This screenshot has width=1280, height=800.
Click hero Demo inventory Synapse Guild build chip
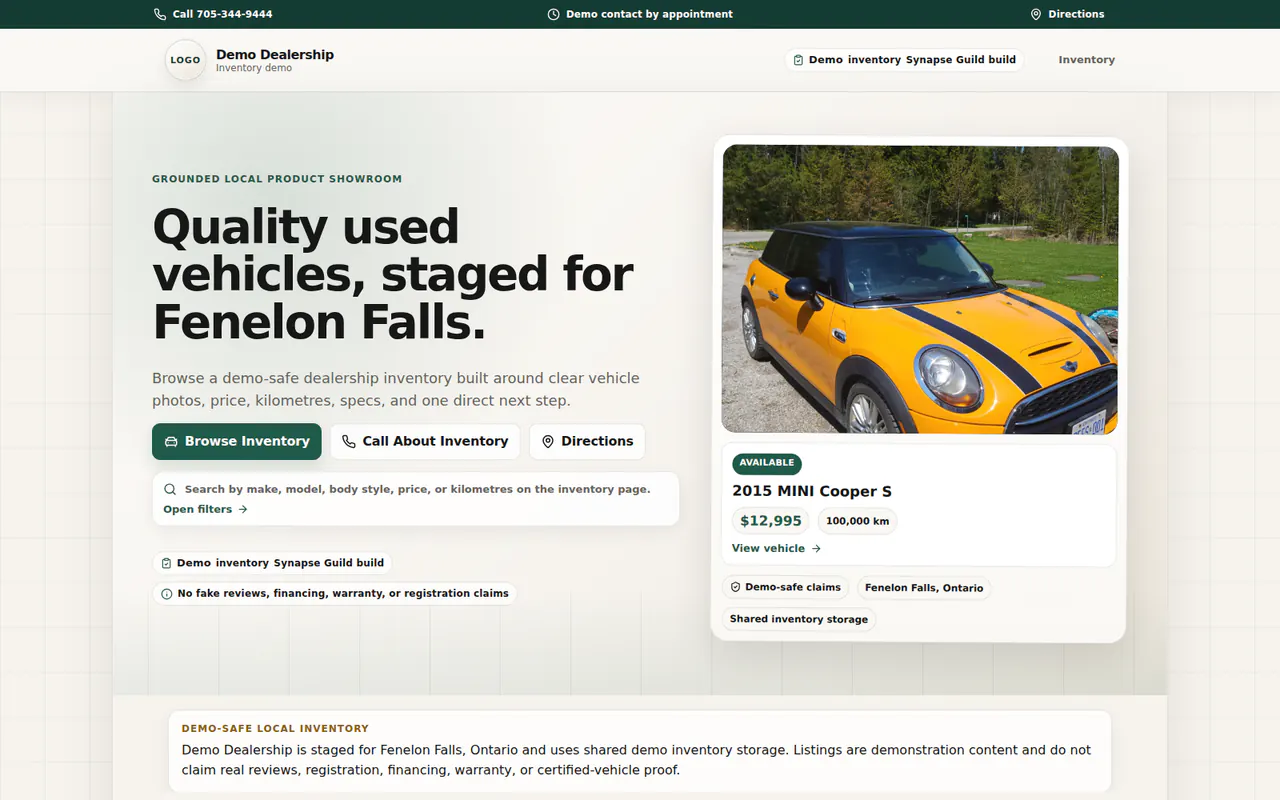[272, 563]
